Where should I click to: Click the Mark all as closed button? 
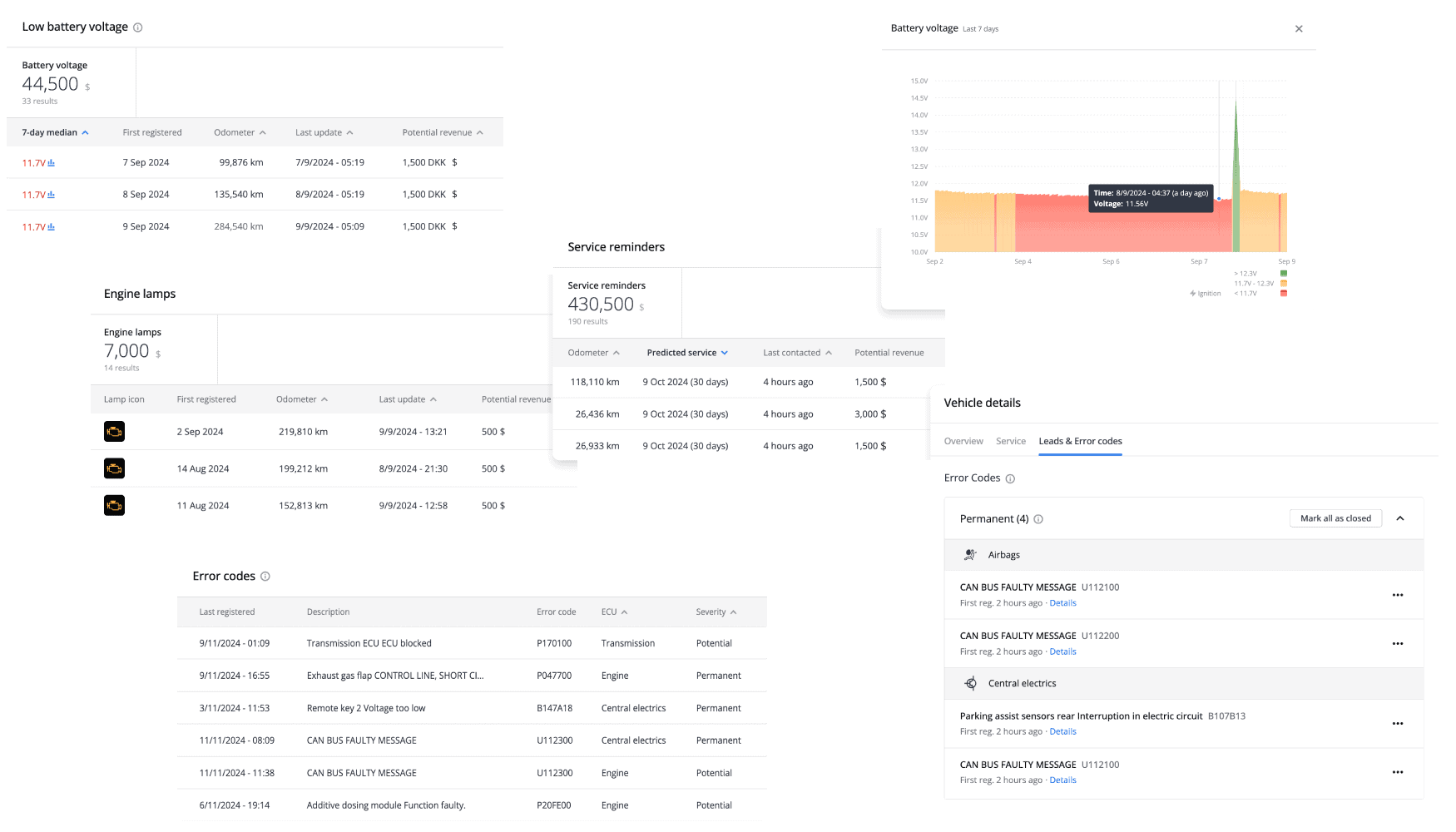coord(1335,518)
